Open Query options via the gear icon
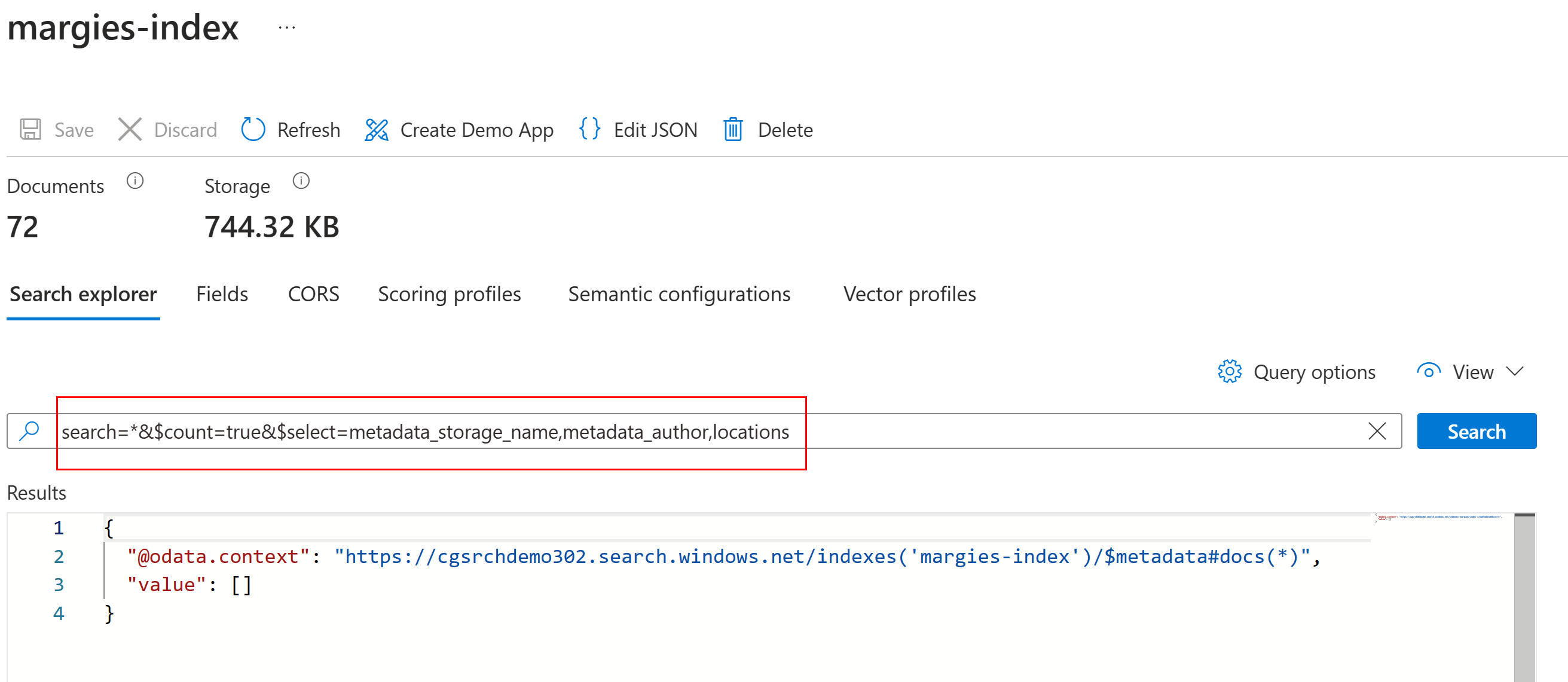This screenshot has height=682, width=1568. [1230, 371]
